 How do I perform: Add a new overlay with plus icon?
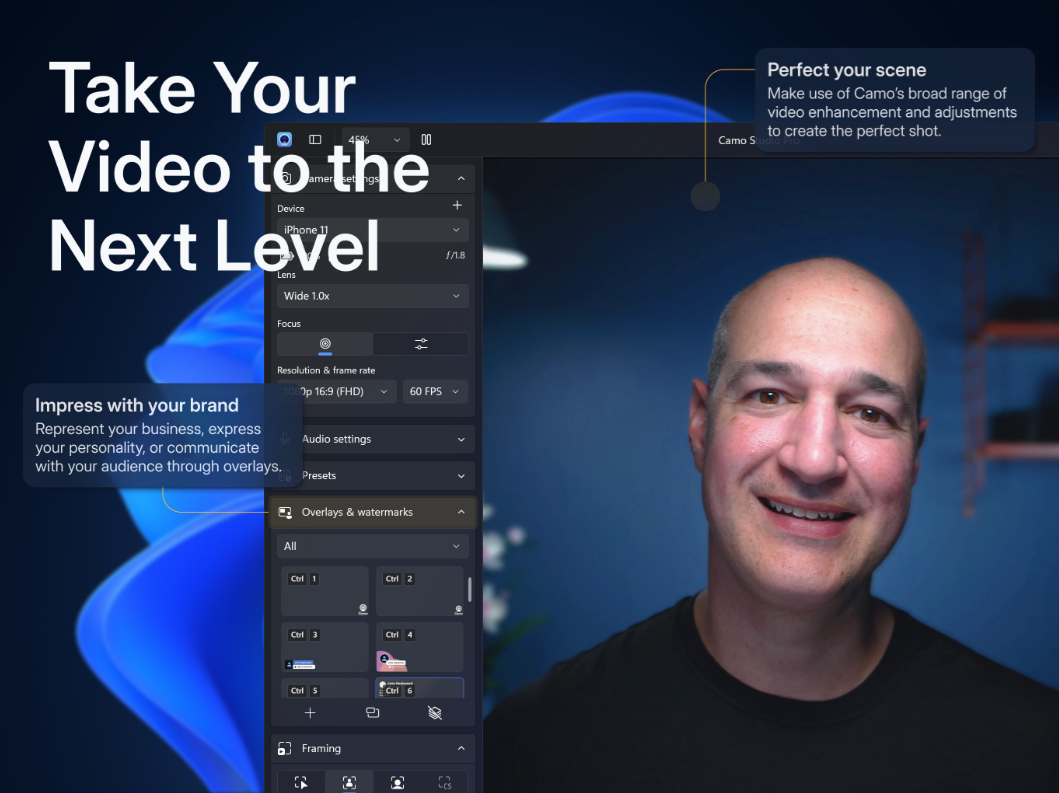pos(310,713)
